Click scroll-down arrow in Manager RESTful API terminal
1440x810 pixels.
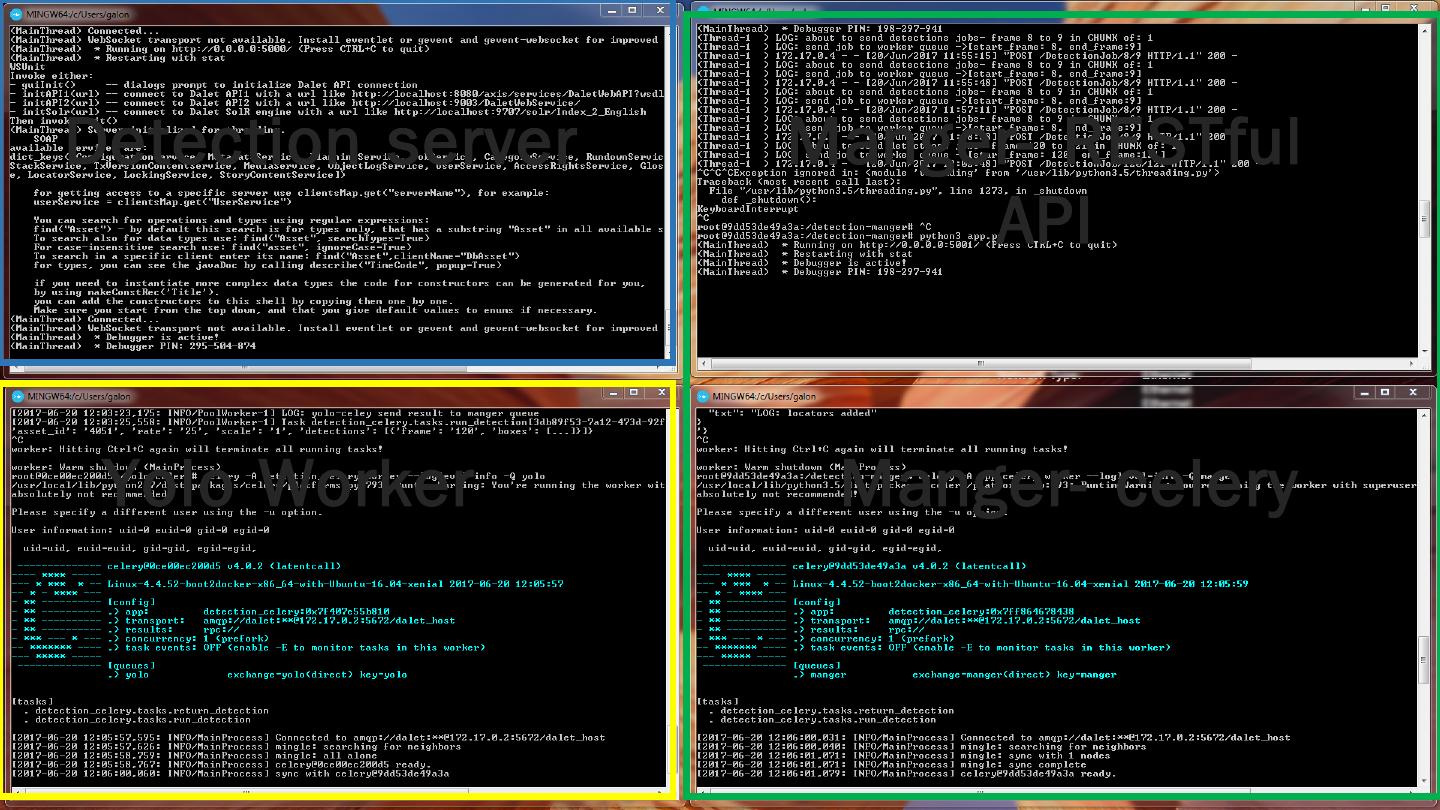tap(1424, 349)
